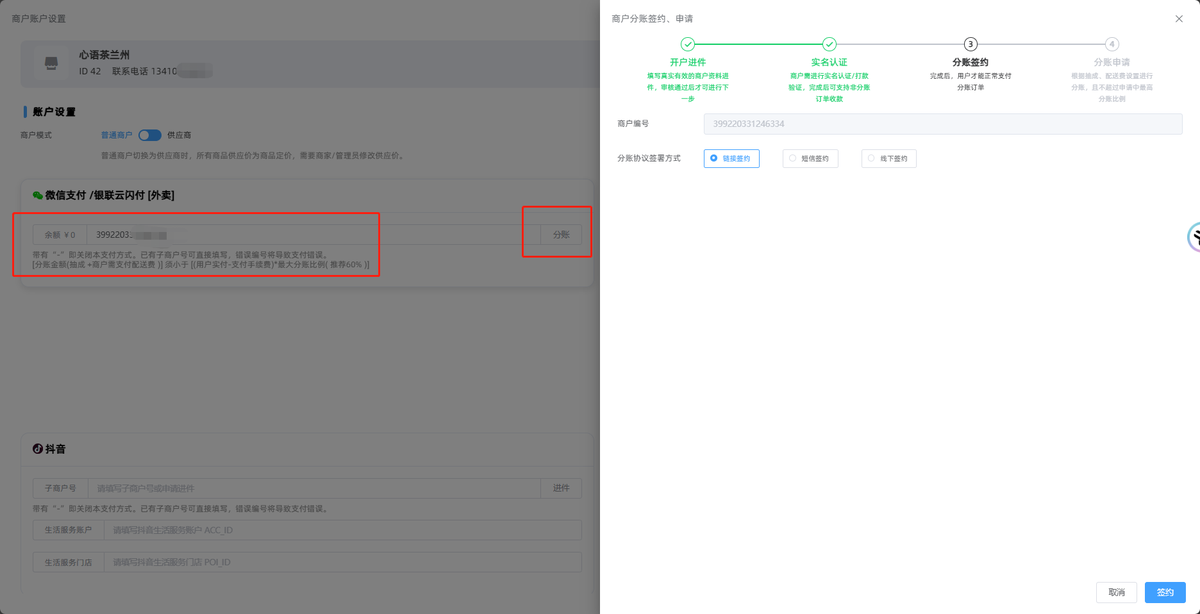Image resolution: width=1200 pixels, height=614 pixels.
Task: Click the WeChat Pay logo icon
Action: (37, 195)
